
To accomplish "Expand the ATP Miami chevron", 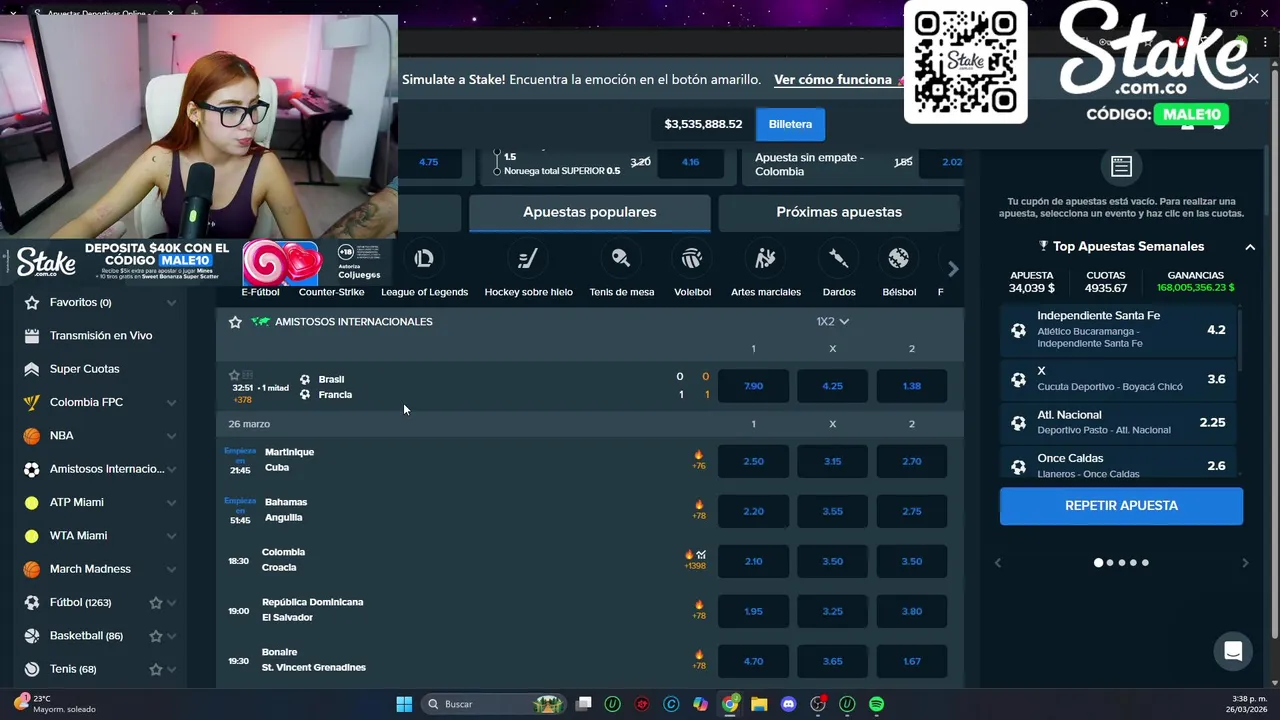I will [x=171, y=503].
